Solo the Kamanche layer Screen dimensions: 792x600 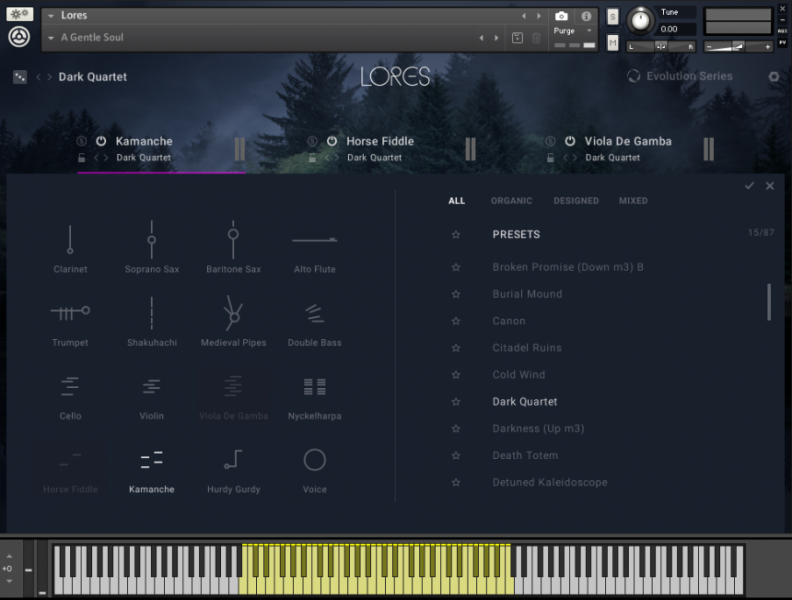[x=81, y=141]
